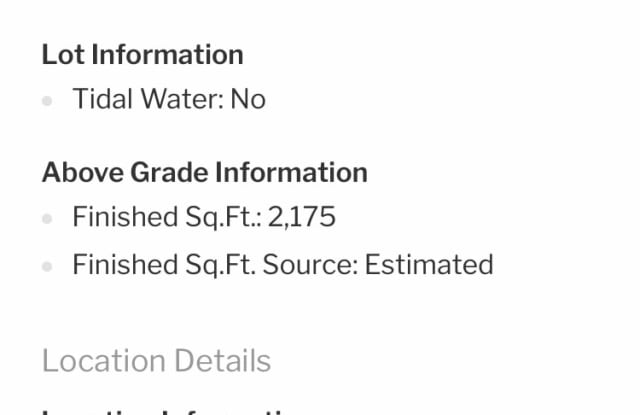Click the word 'Location' in the gray heading
640x415 pixels.
pos(104,361)
